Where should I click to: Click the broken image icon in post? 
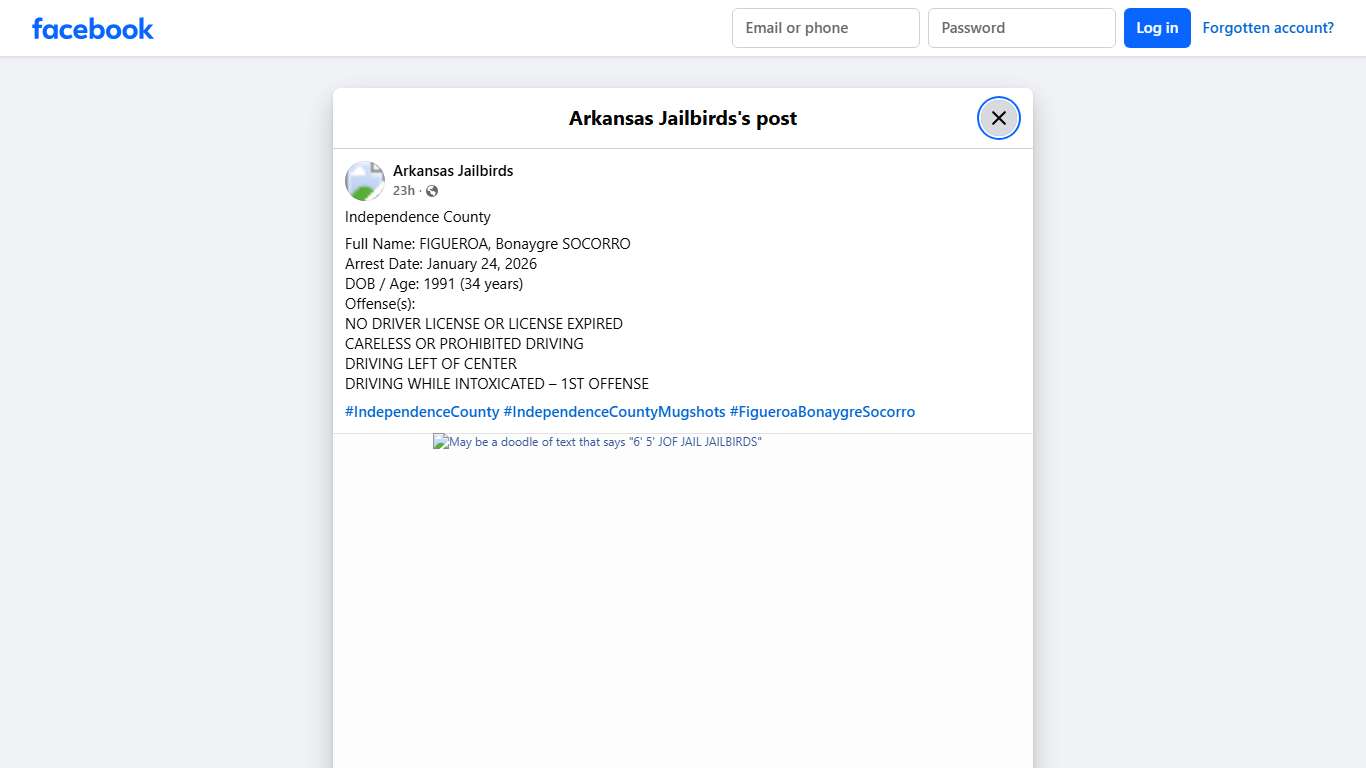pos(440,441)
